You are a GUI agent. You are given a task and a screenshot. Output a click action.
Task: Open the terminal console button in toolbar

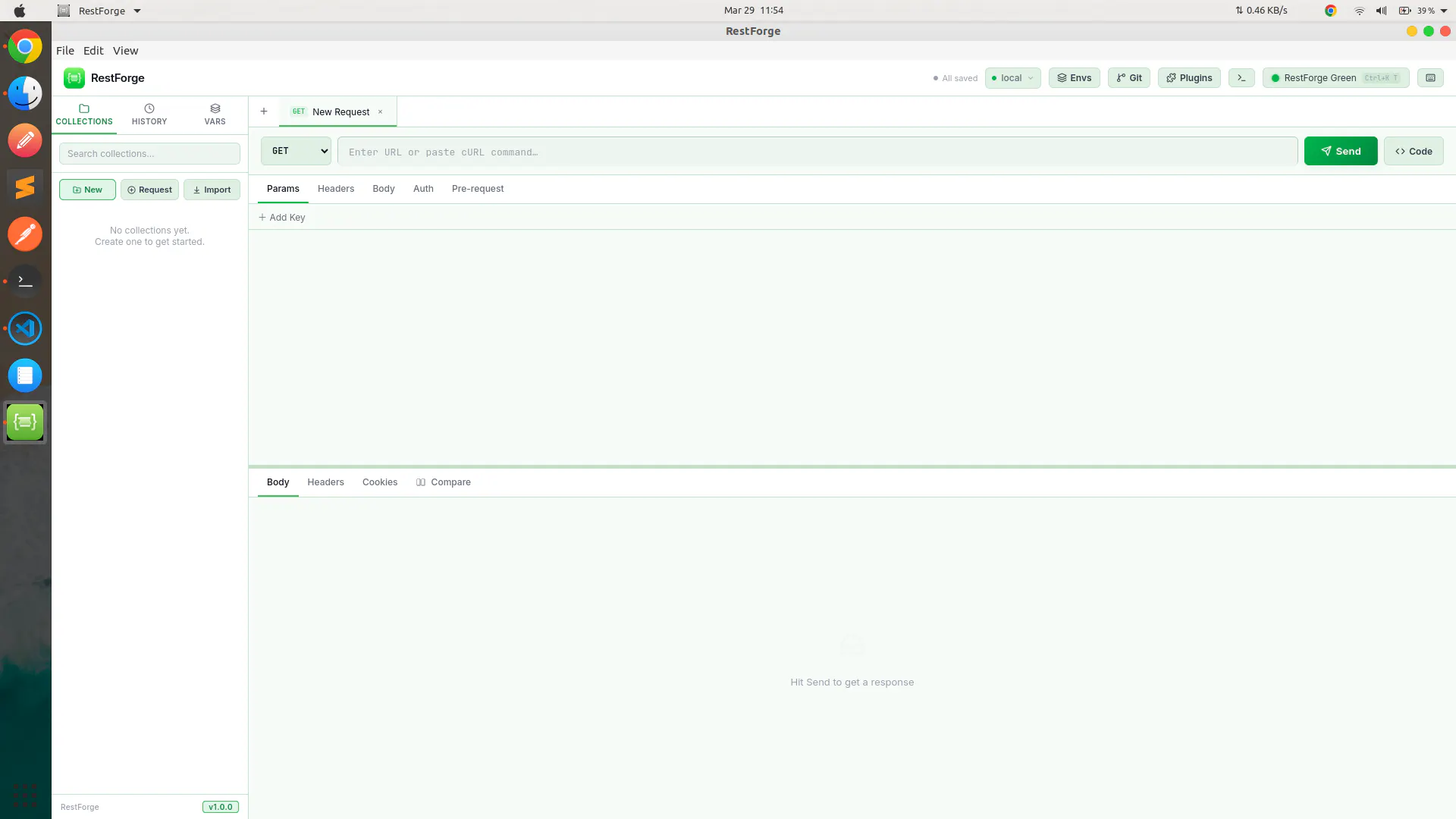point(1241,78)
